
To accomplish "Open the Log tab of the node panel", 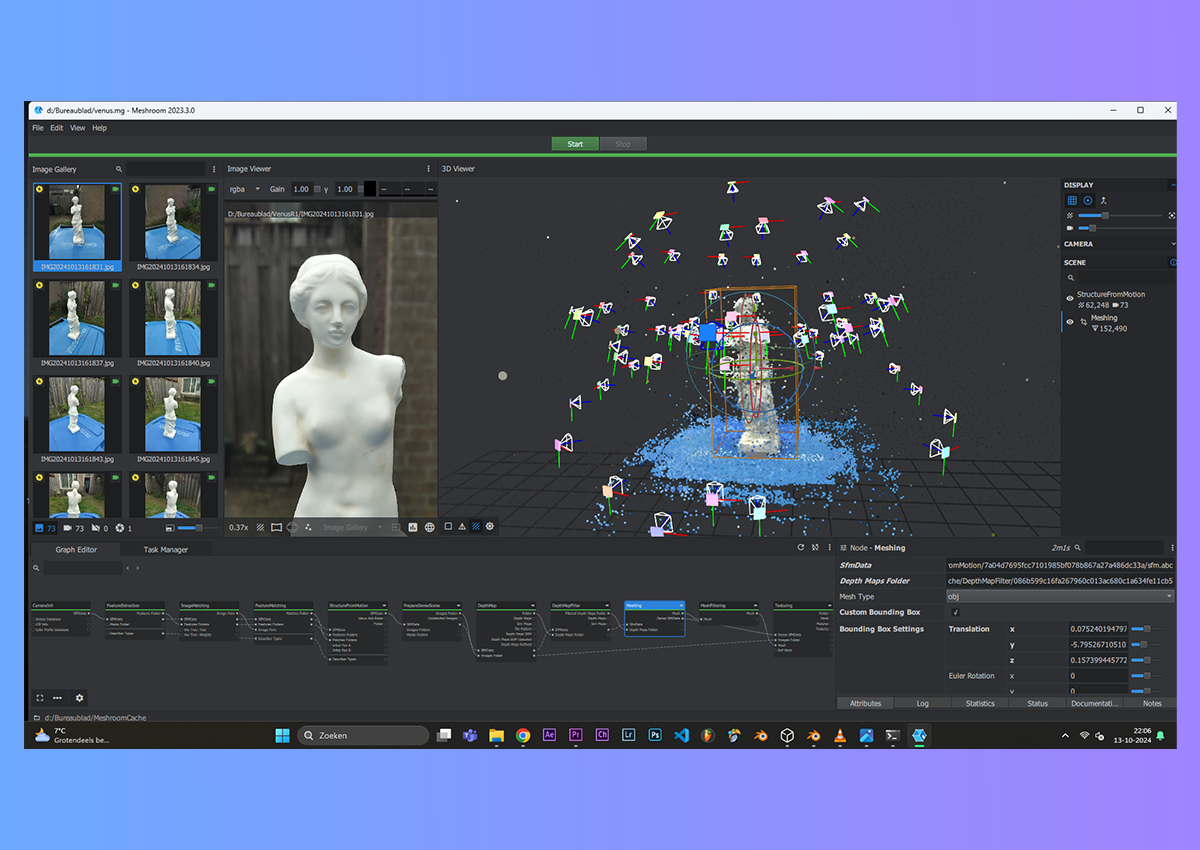I will [922, 703].
